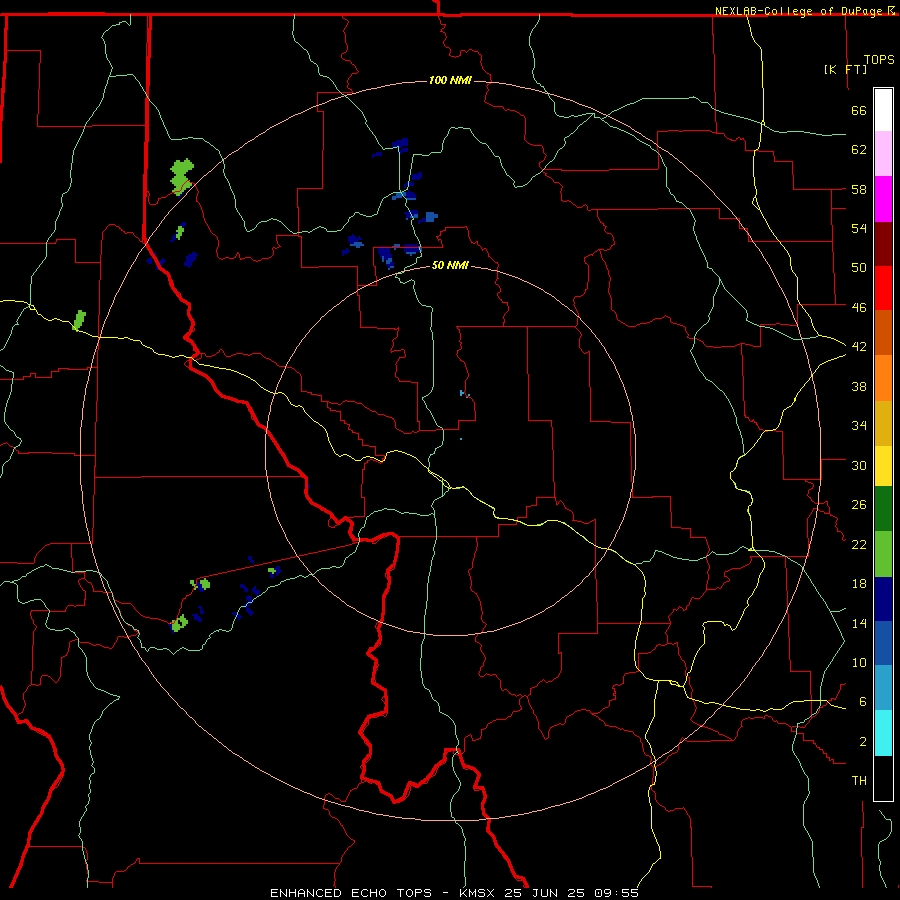Click the cyan legend color band
The width and height of the screenshot is (900, 900).
pos(883,733)
